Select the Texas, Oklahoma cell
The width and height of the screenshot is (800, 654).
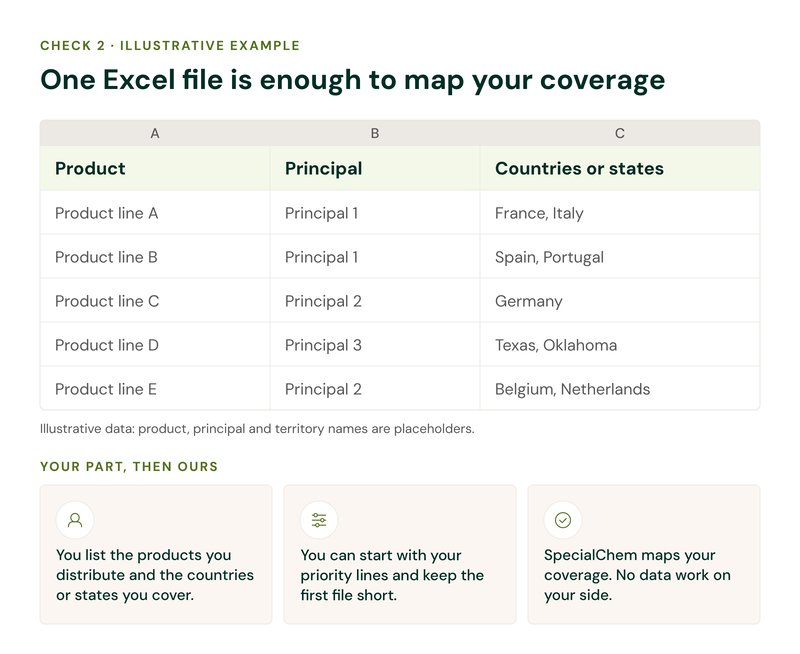pyautogui.click(x=619, y=345)
